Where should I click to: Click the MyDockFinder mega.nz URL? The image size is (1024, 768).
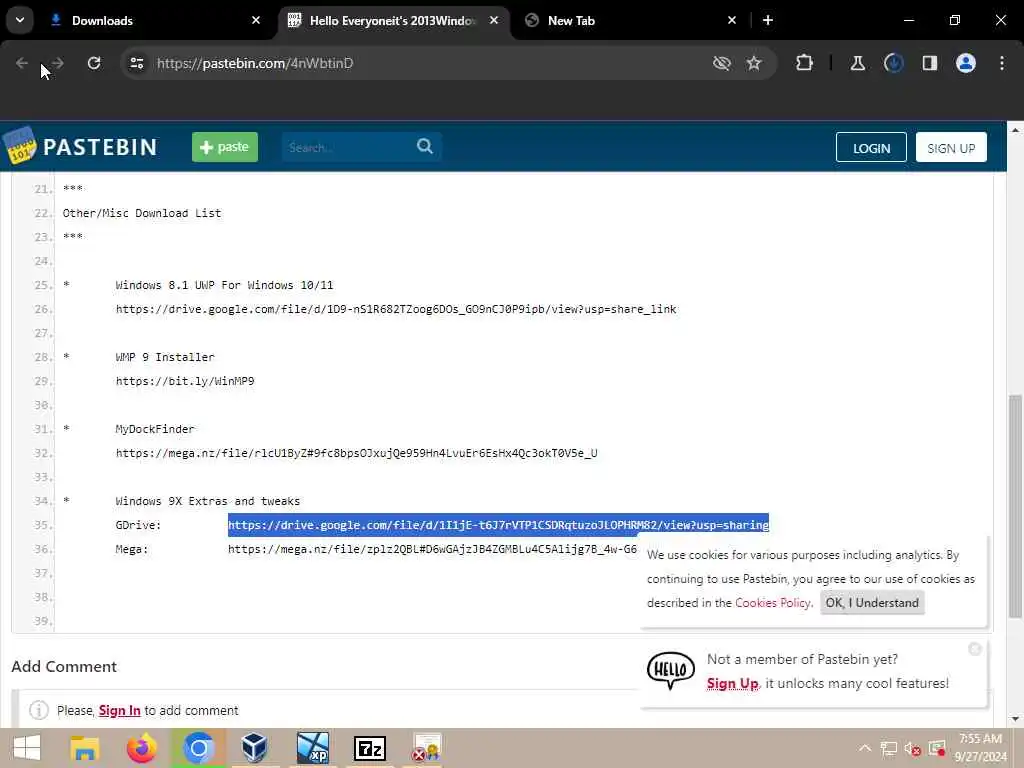[x=357, y=453]
